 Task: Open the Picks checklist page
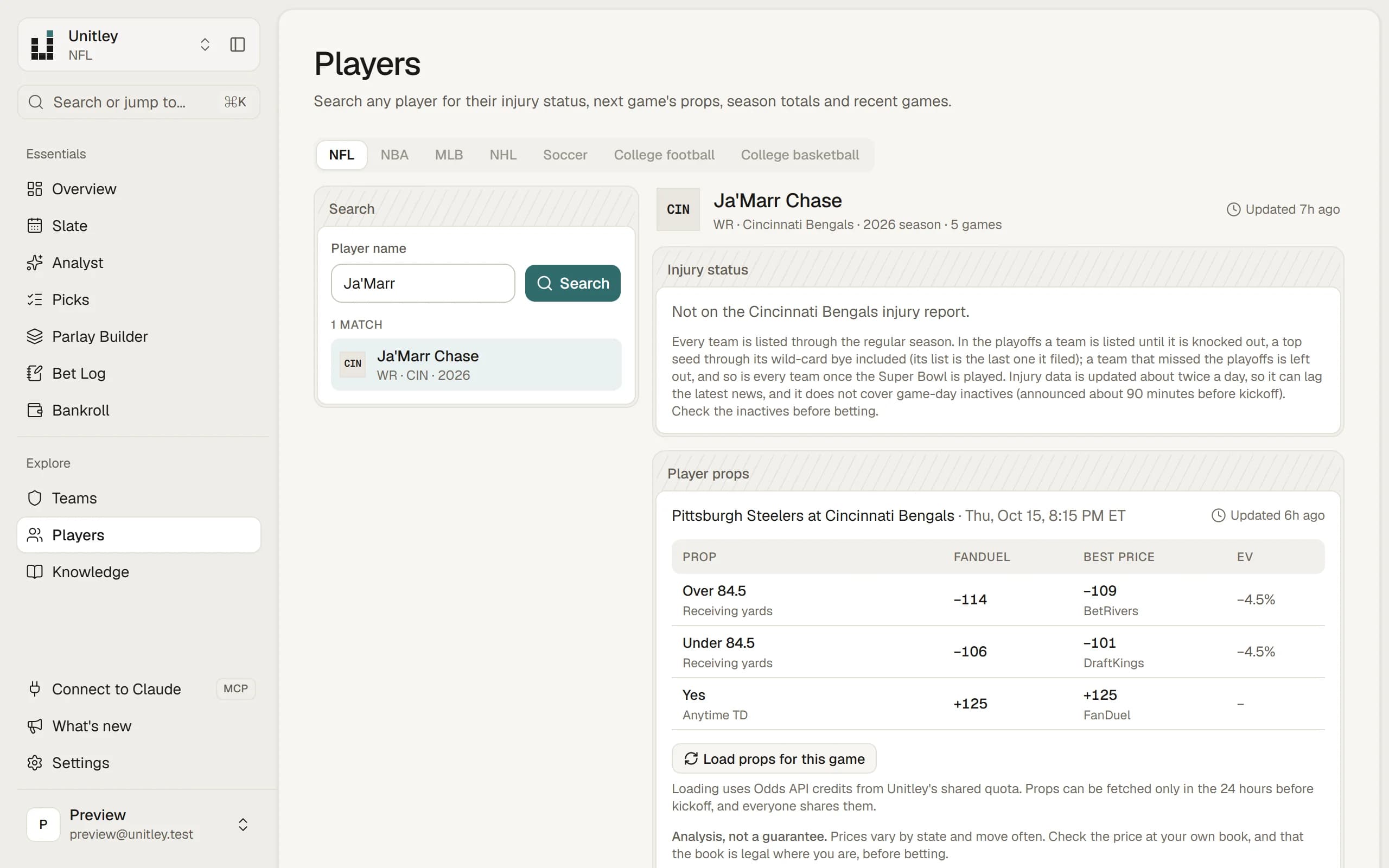(139, 299)
